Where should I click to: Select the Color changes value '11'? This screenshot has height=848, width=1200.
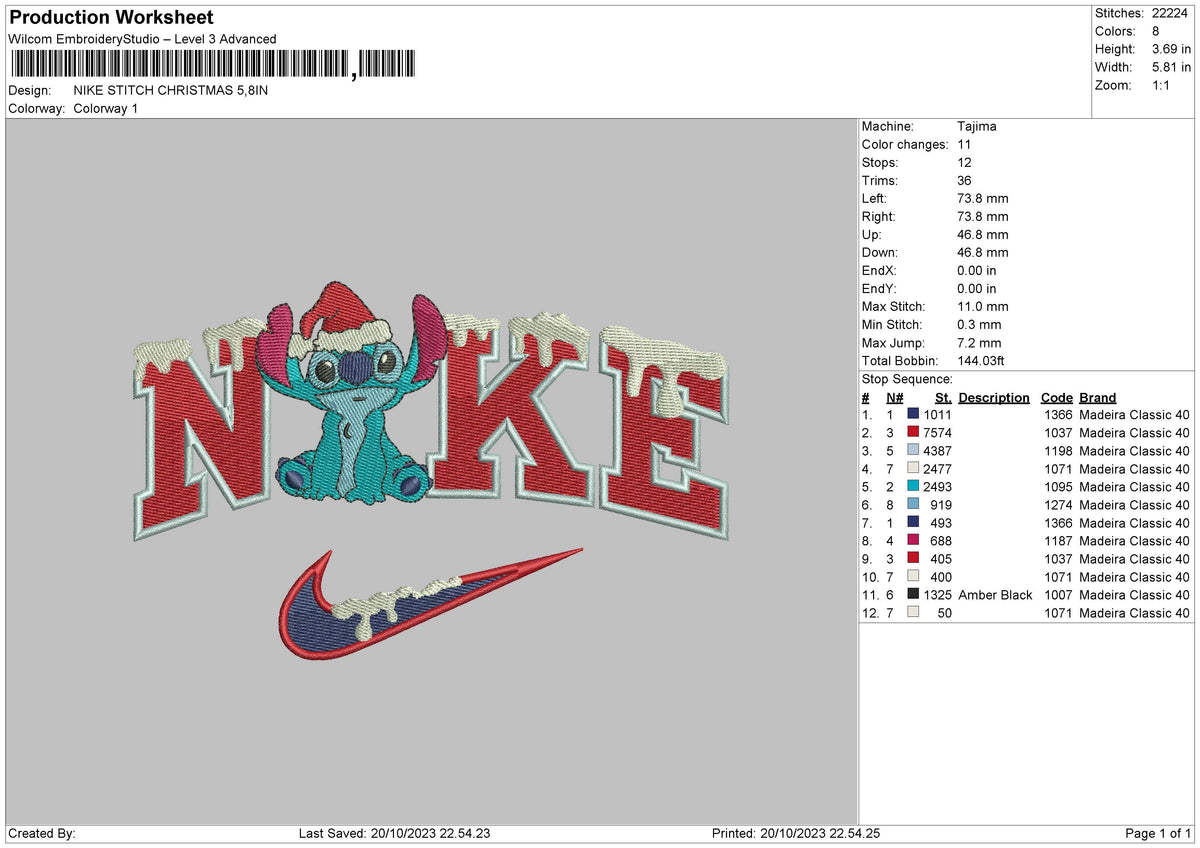point(963,144)
